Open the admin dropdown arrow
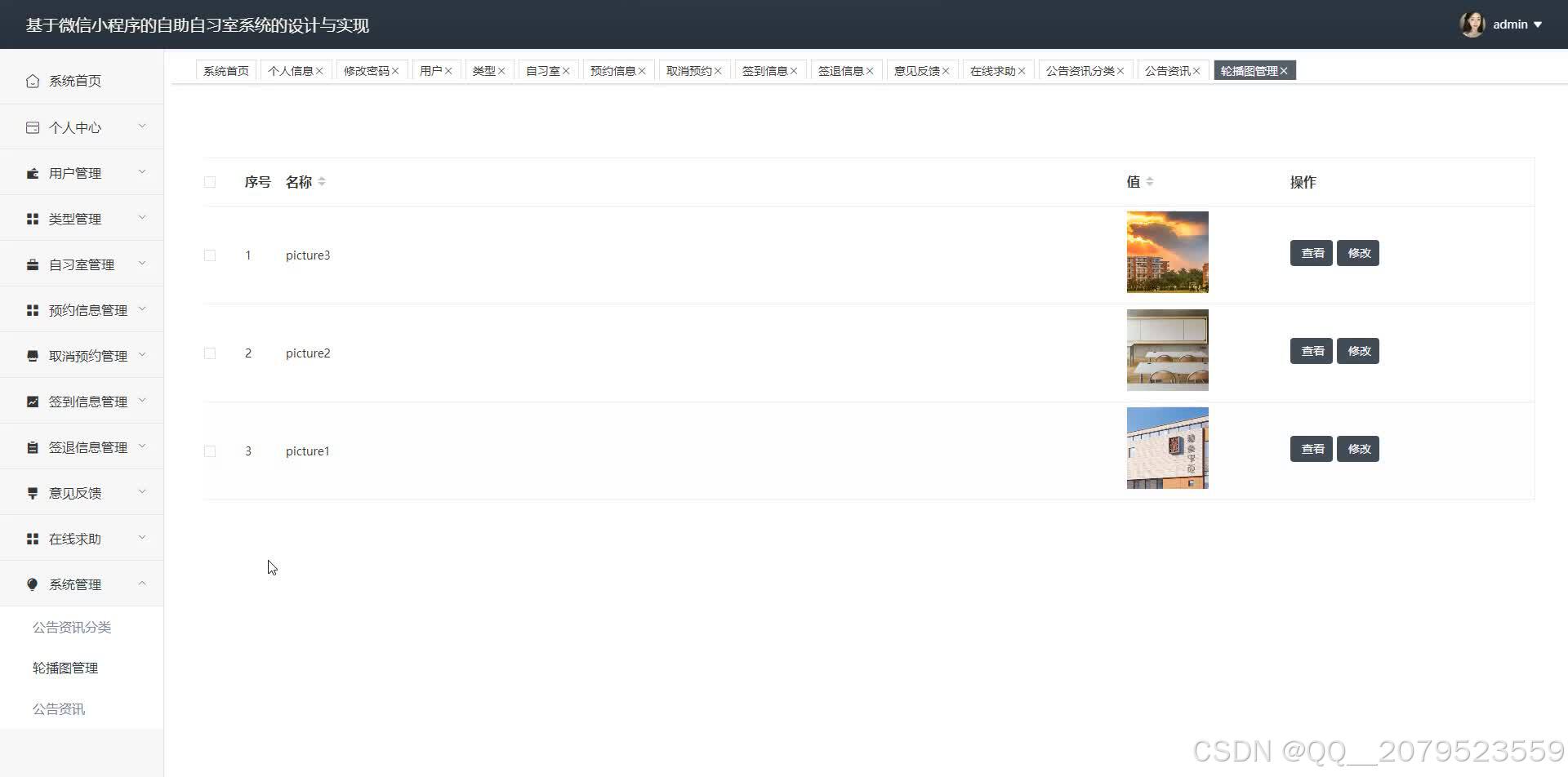The width and height of the screenshot is (1568, 777). click(x=1538, y=24)
